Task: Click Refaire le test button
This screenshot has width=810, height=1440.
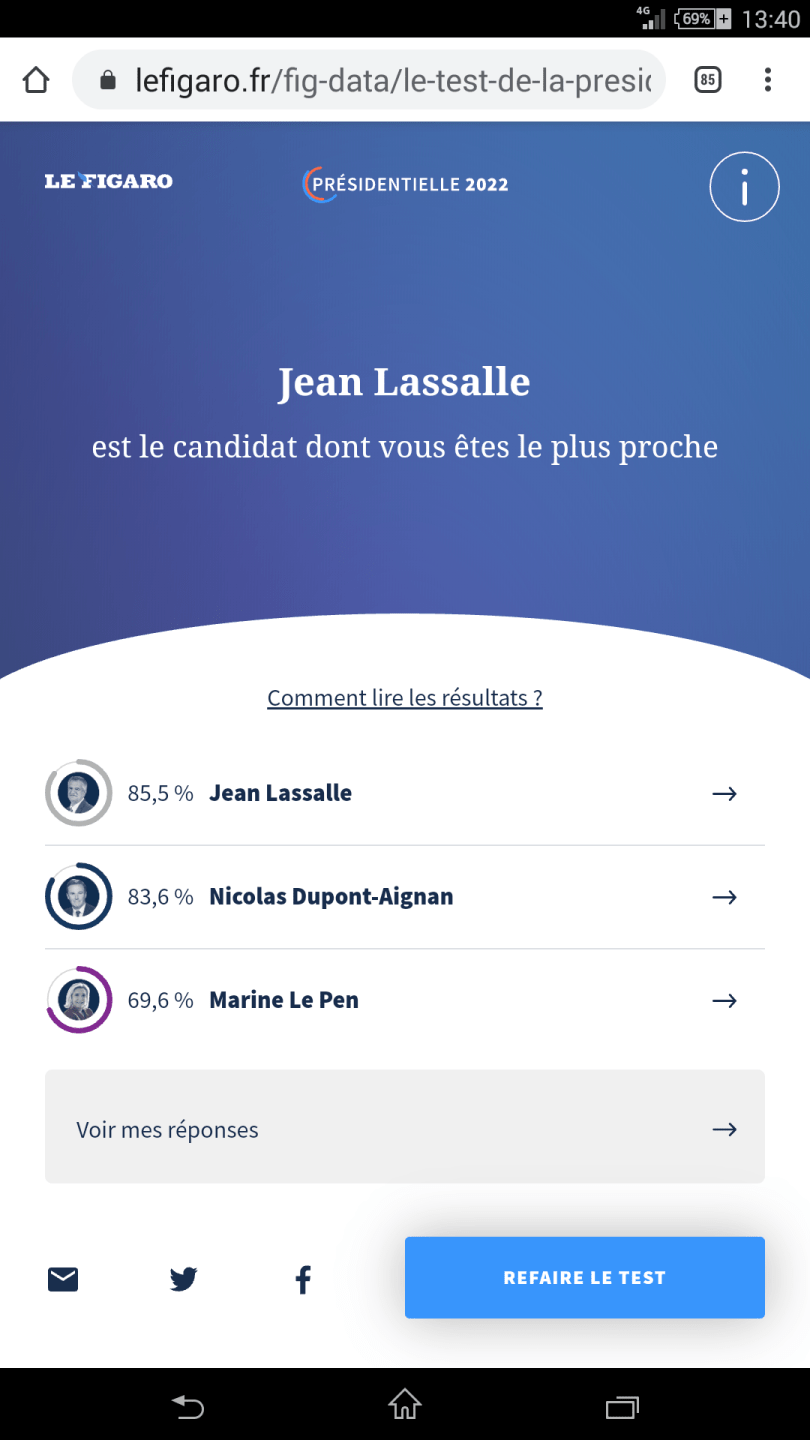Action: [585, 1278]
